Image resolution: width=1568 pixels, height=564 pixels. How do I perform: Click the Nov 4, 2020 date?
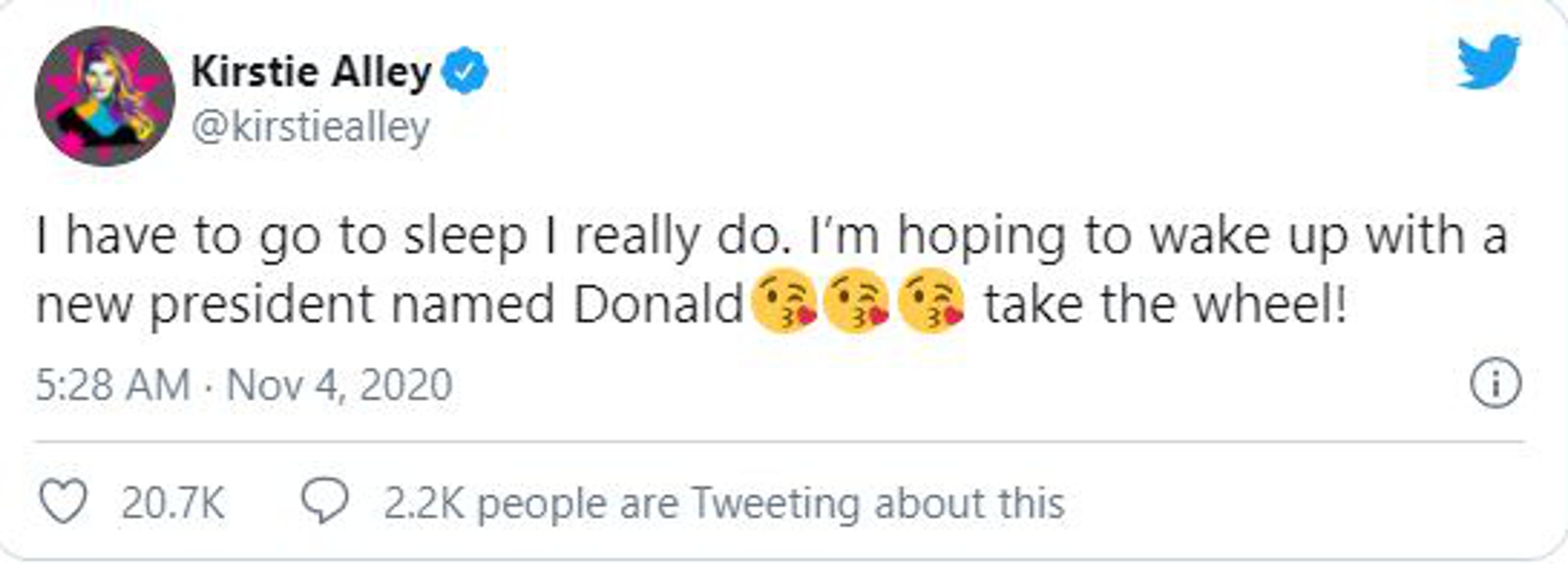[339, 385]
